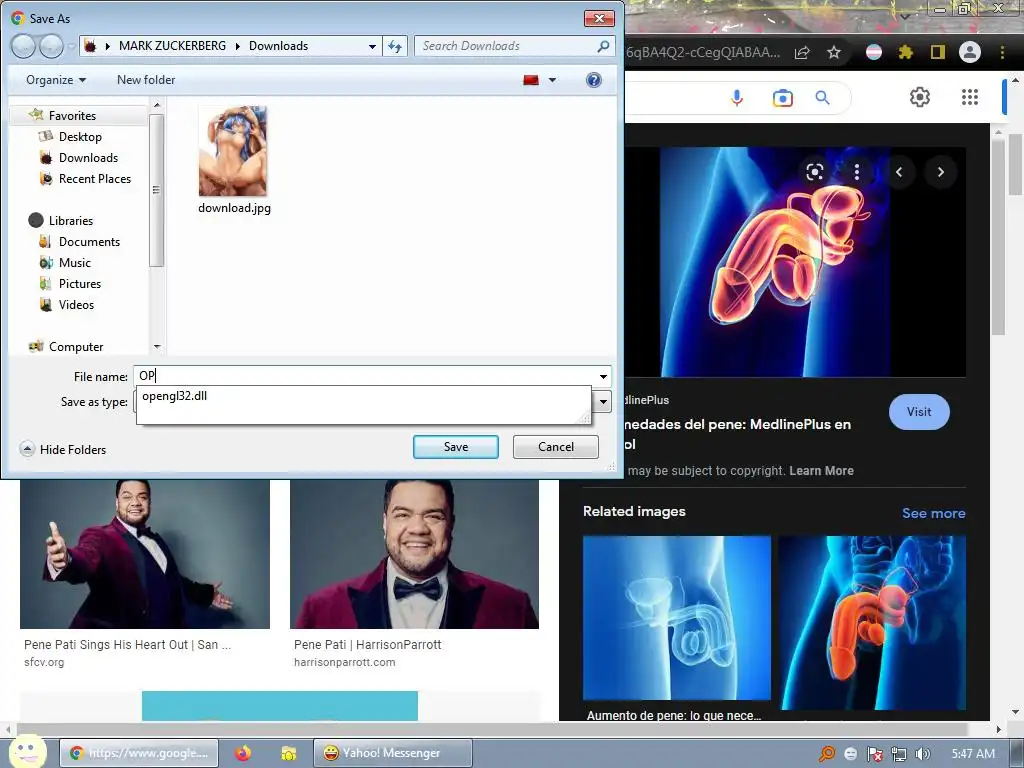The height and width of the screenshot is (768, 1024).
Task: Open the Chrome side panel icon
Action: tap(937, 52)
